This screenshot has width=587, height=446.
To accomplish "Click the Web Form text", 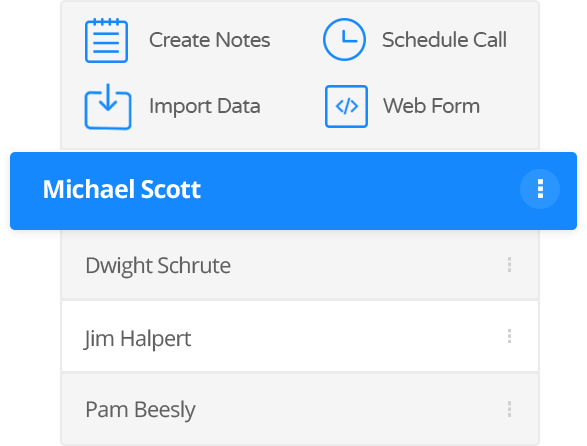I will tap(431, 106).
